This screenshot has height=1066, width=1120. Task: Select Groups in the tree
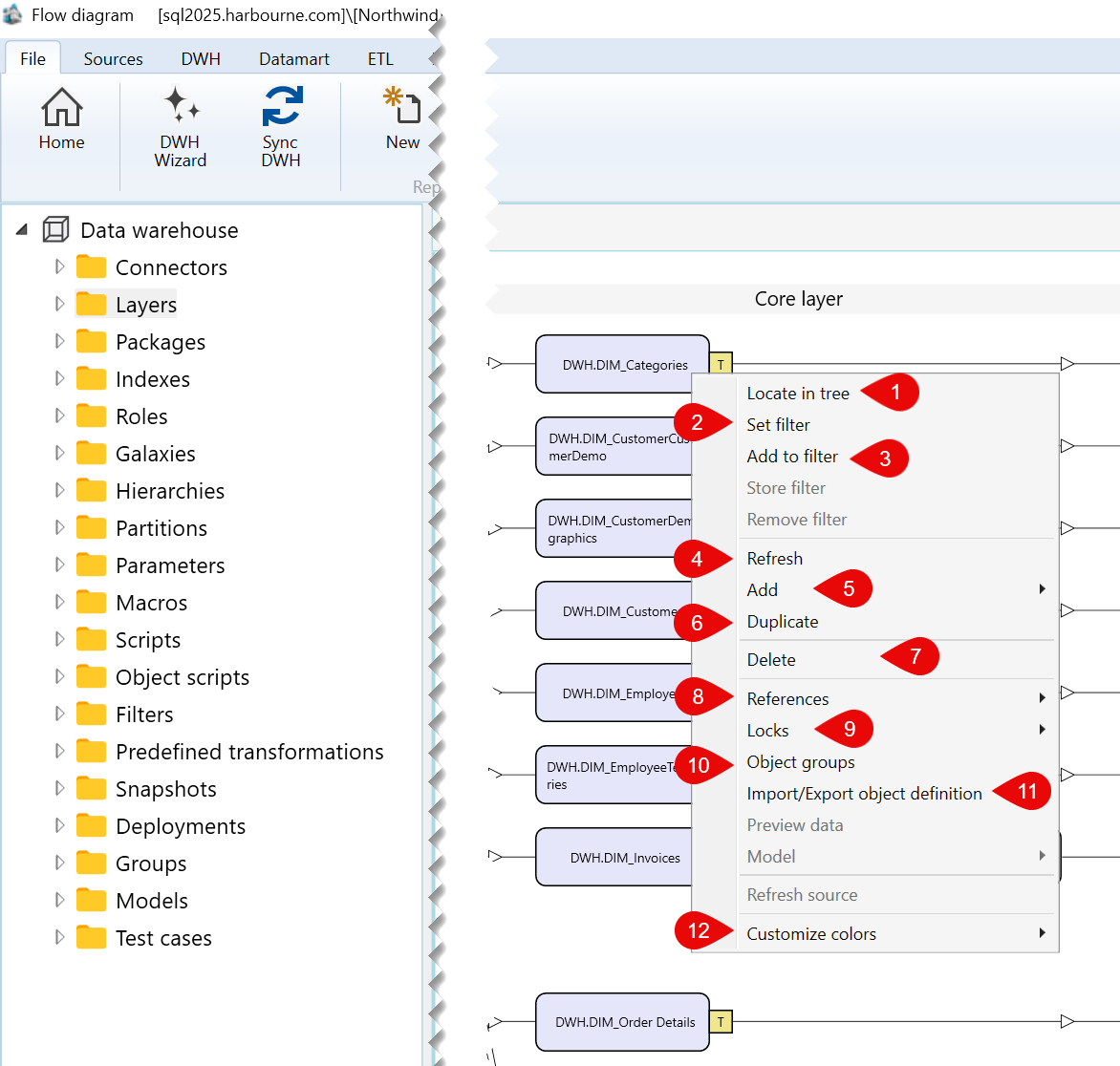151,863
